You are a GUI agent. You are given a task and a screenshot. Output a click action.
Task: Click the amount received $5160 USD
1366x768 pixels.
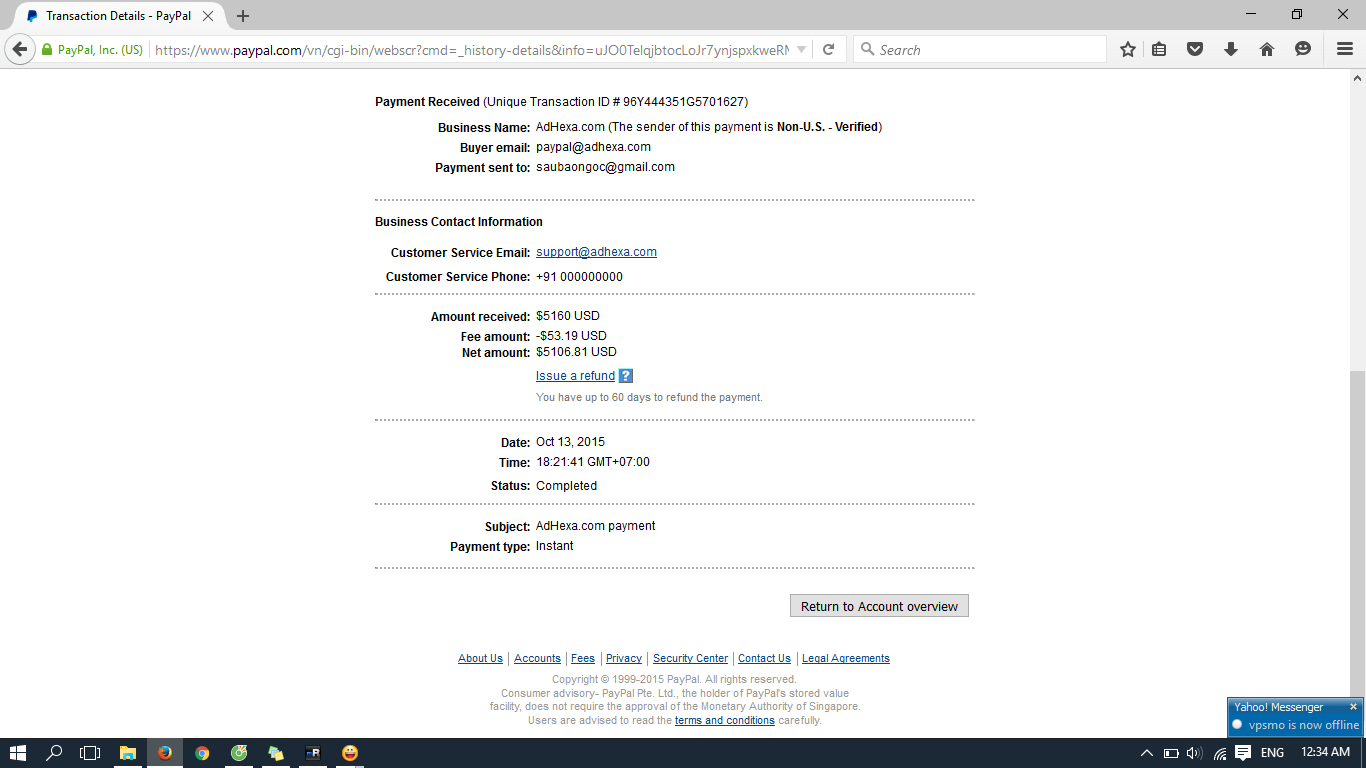click(x=568, y=316)
